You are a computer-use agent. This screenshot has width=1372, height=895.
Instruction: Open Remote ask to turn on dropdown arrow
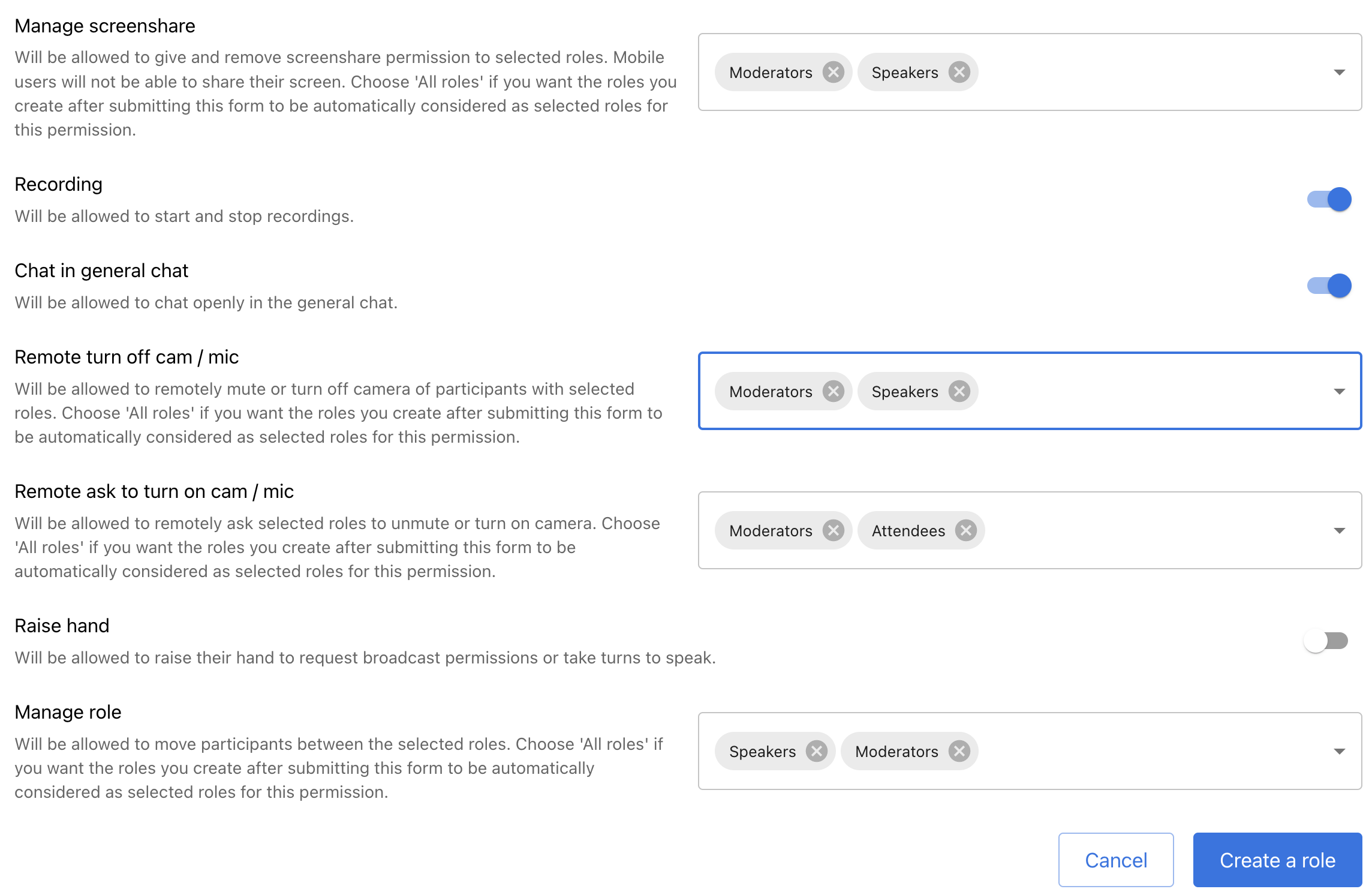click(x=1339, y=531)
